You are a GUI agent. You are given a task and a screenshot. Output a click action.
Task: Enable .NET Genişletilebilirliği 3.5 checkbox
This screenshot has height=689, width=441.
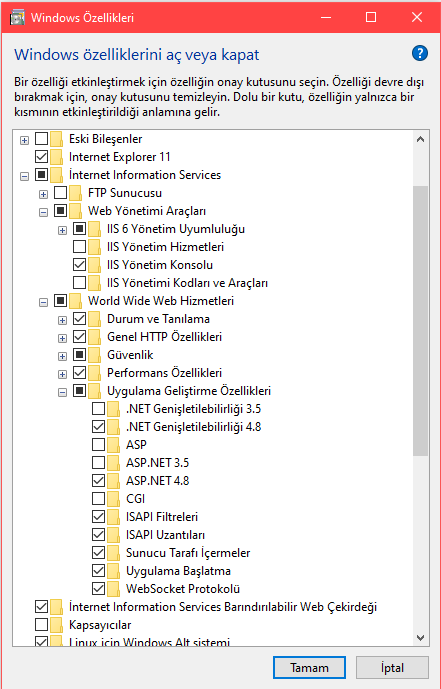point(98,409)
